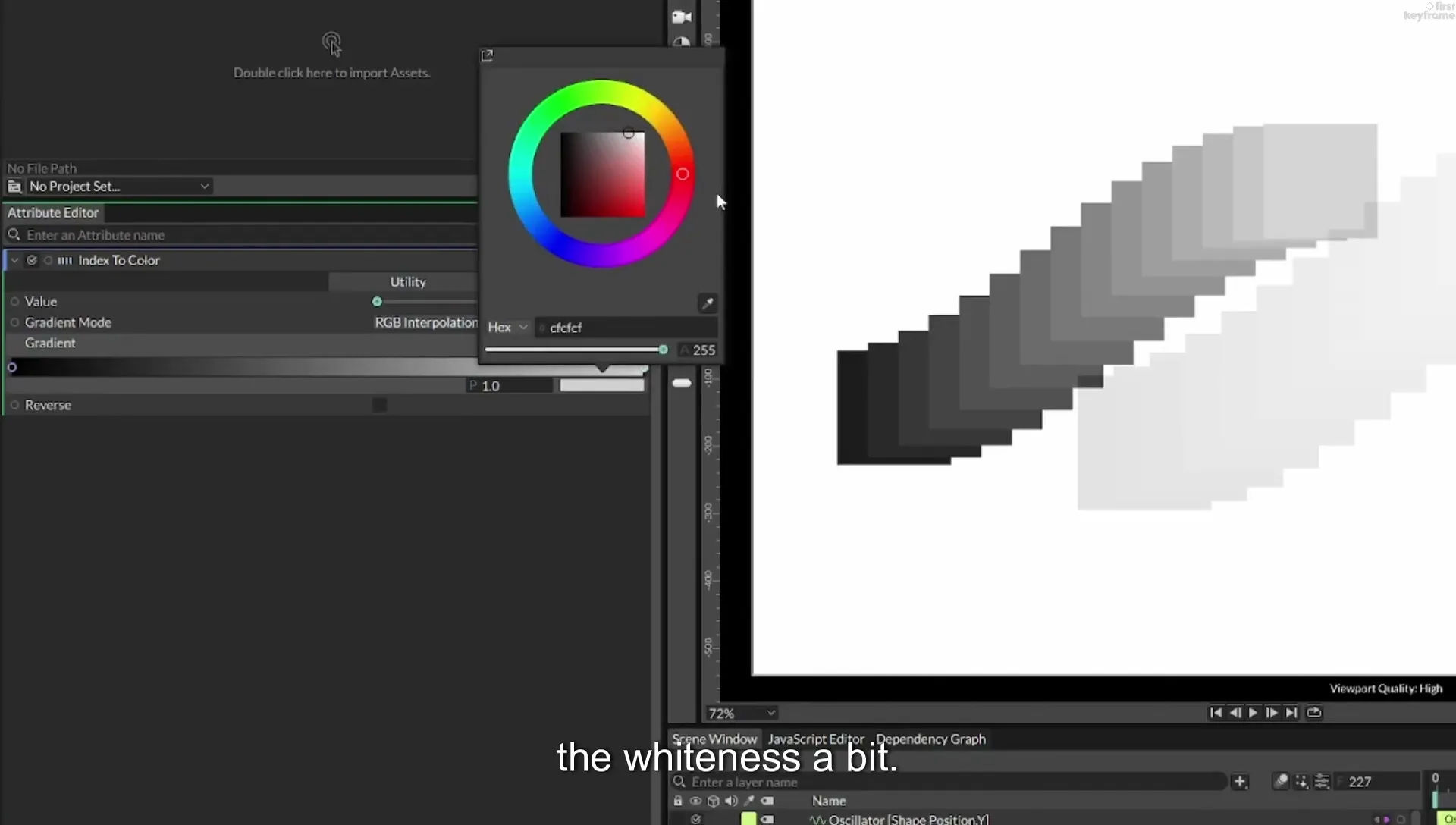
Task: Switch to the Dependency Graph tab
Action: pyautogui.click(x=930, y=739)
